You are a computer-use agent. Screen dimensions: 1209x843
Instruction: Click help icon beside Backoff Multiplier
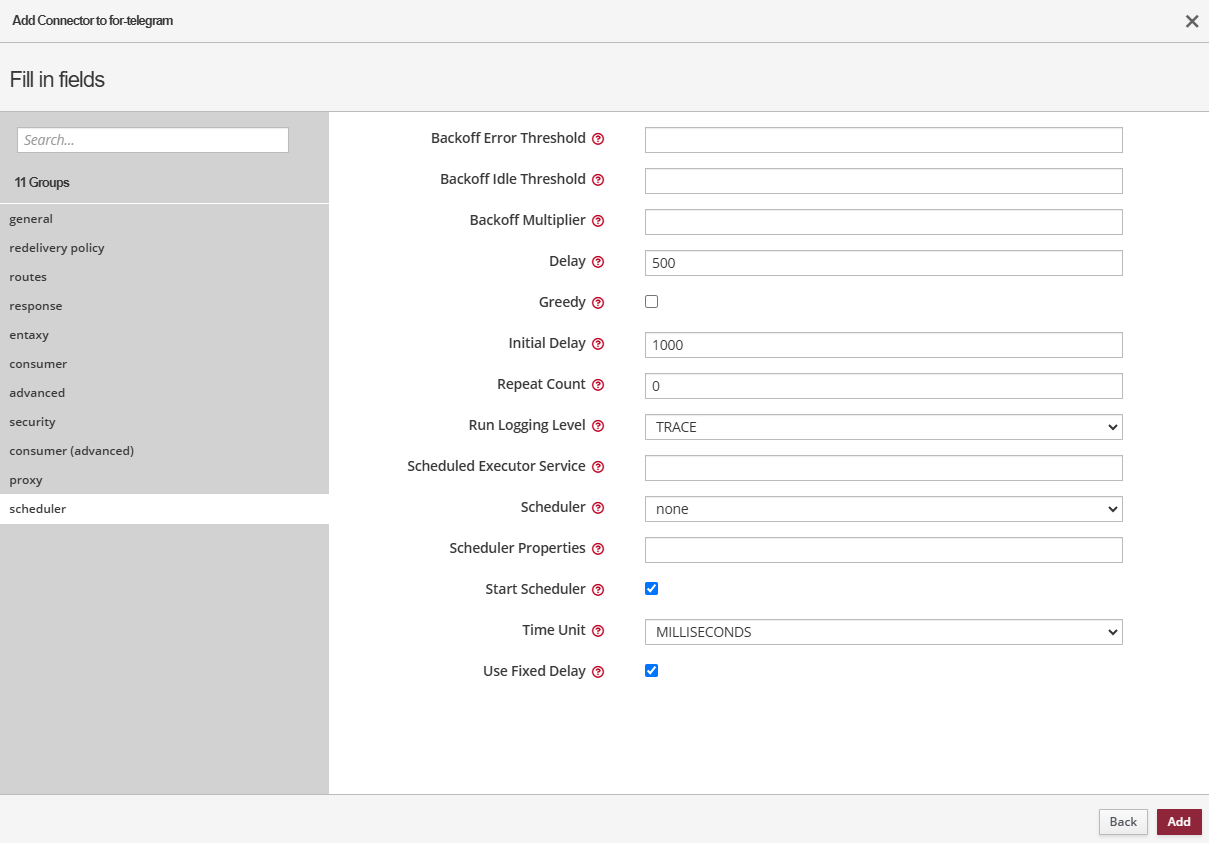coord(598,221)
